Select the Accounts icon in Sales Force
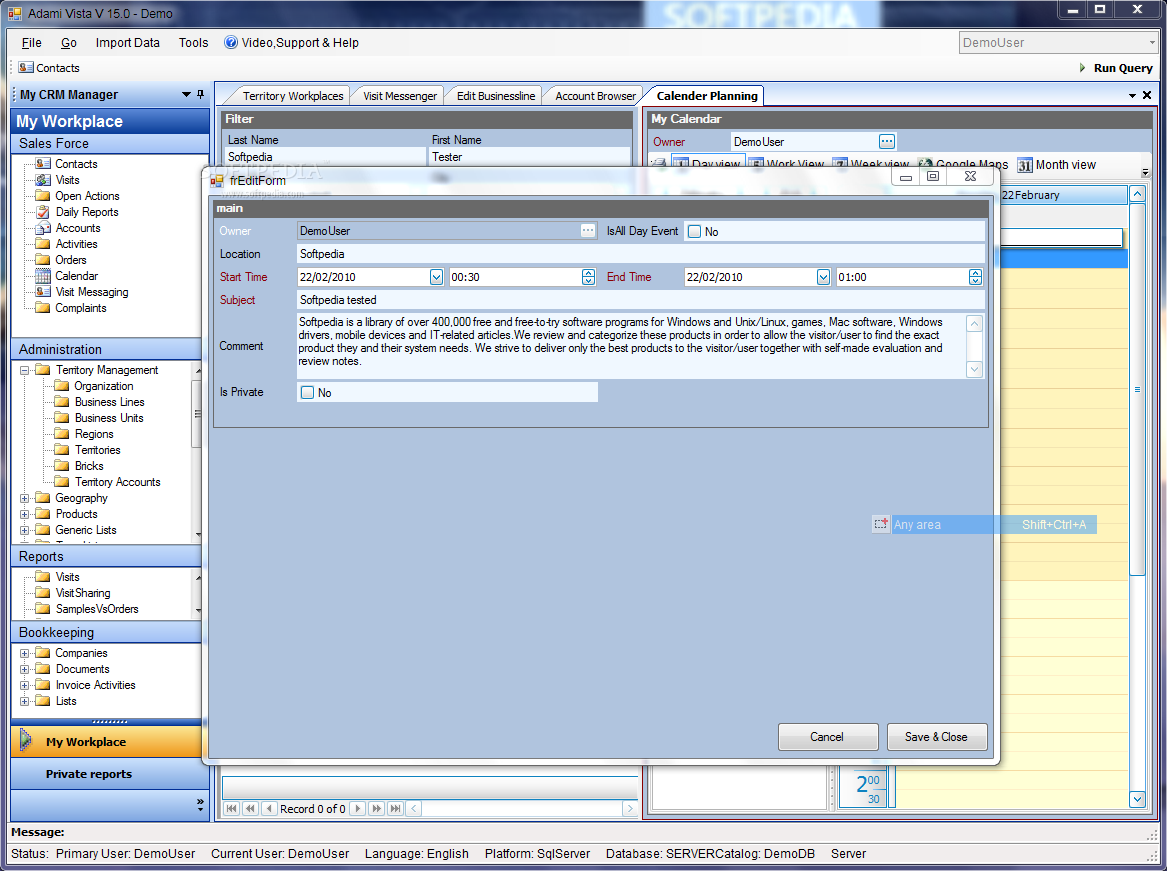The image size is (1167, 871). [43, 228]
